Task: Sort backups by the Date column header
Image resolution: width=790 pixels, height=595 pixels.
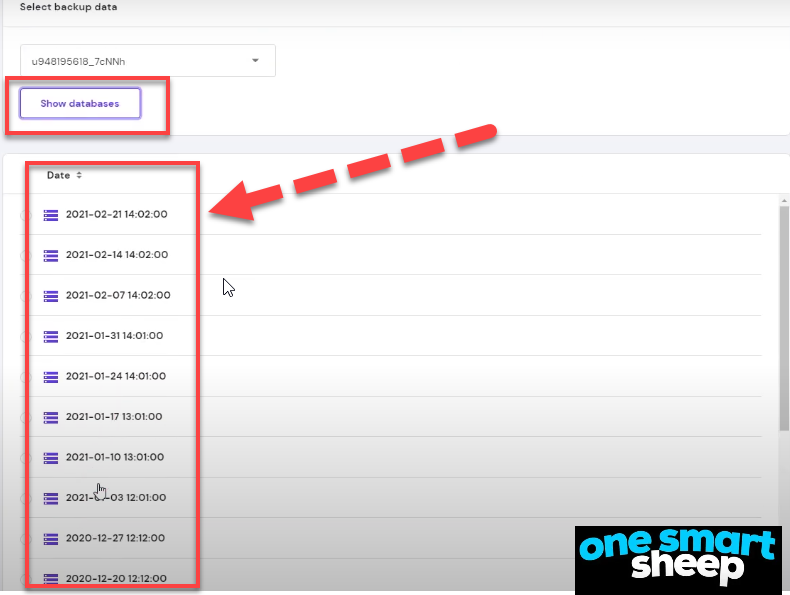Action: [x=58, y=175]
